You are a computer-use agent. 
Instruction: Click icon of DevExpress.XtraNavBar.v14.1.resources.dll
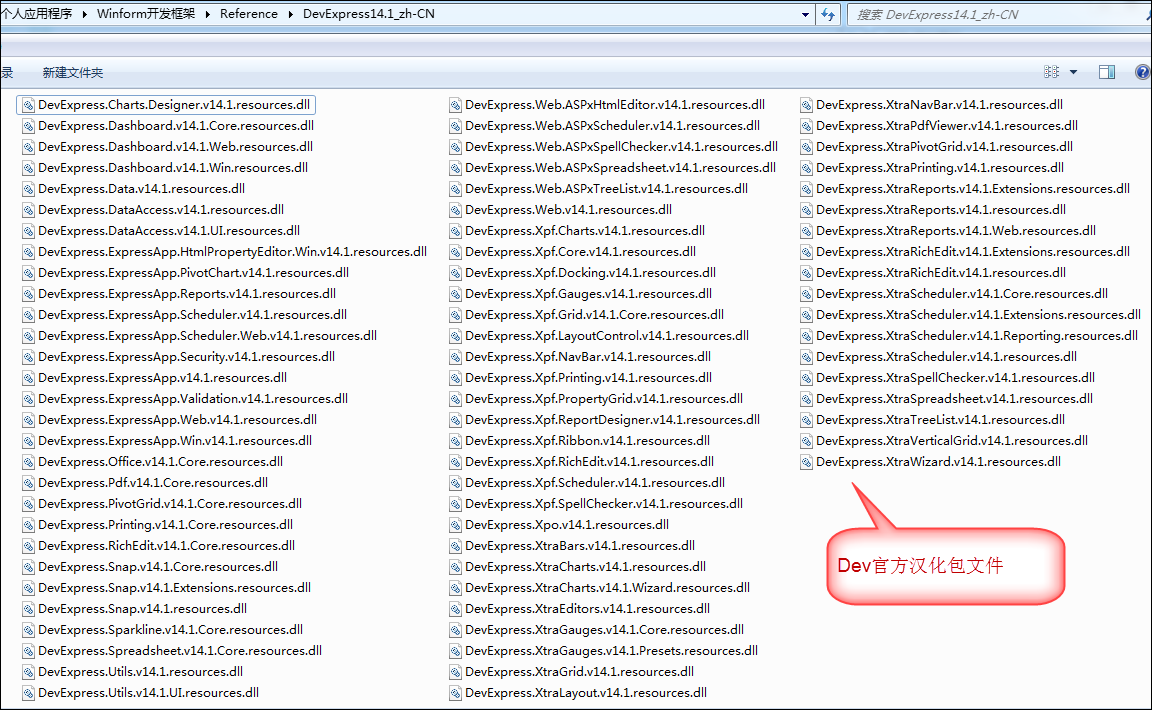pos(807,105)
